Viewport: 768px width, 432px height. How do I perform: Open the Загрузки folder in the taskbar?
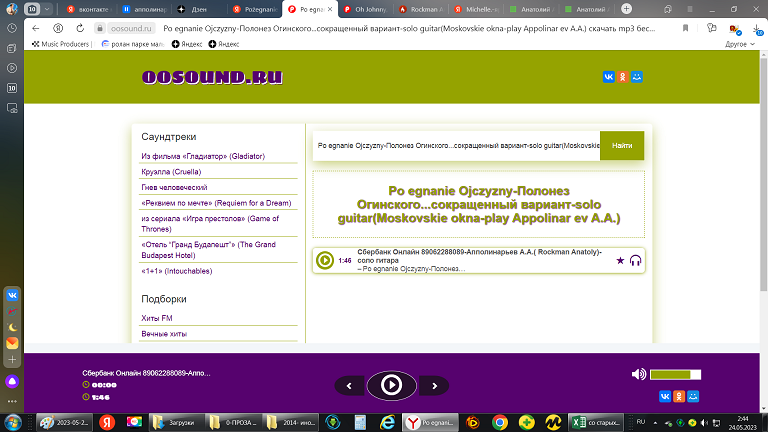point(175,422)
